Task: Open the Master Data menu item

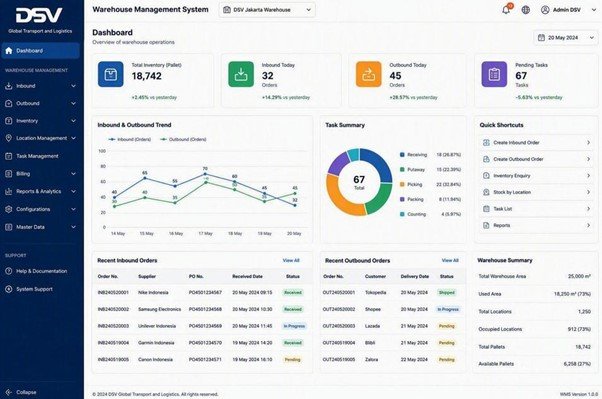Action: pos(40,227)
